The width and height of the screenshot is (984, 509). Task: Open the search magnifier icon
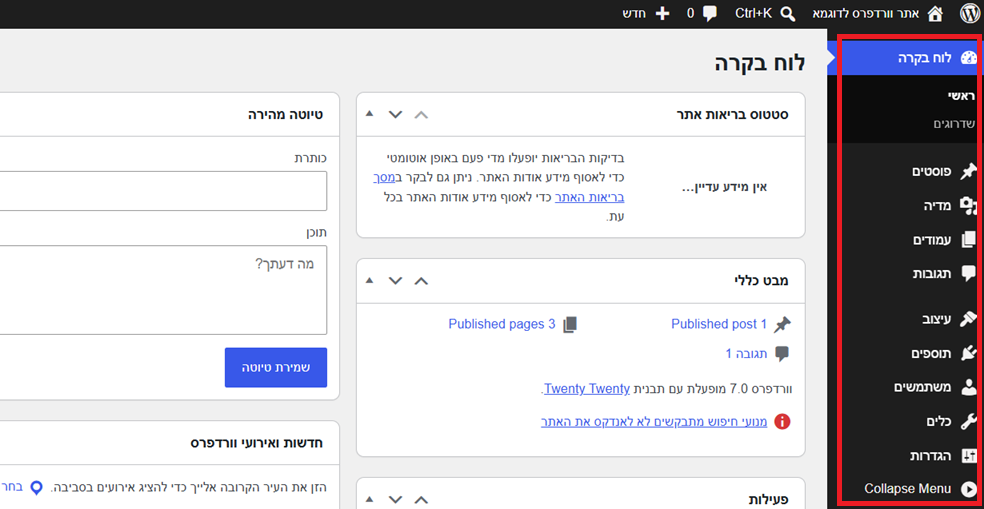(x=787, y=14)
